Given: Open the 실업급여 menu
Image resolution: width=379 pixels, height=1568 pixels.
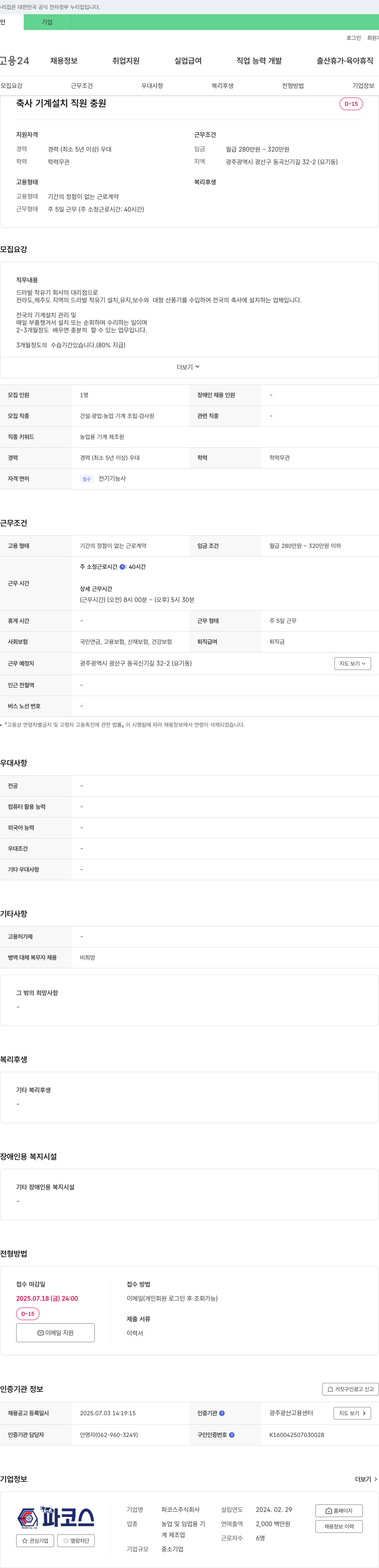Looking at the screenshot, I should pyautogui.click(x=188, y=61).
